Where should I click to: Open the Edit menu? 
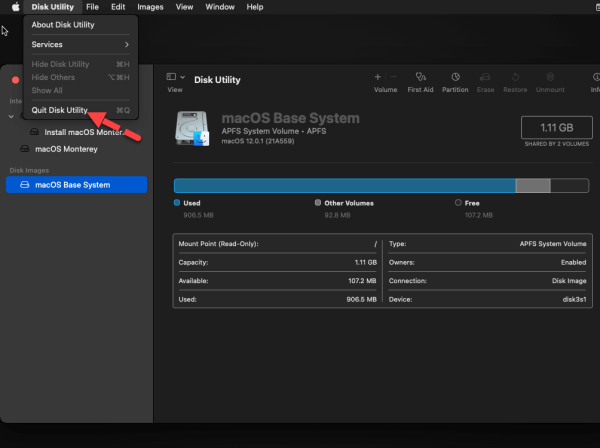point(118,7)
